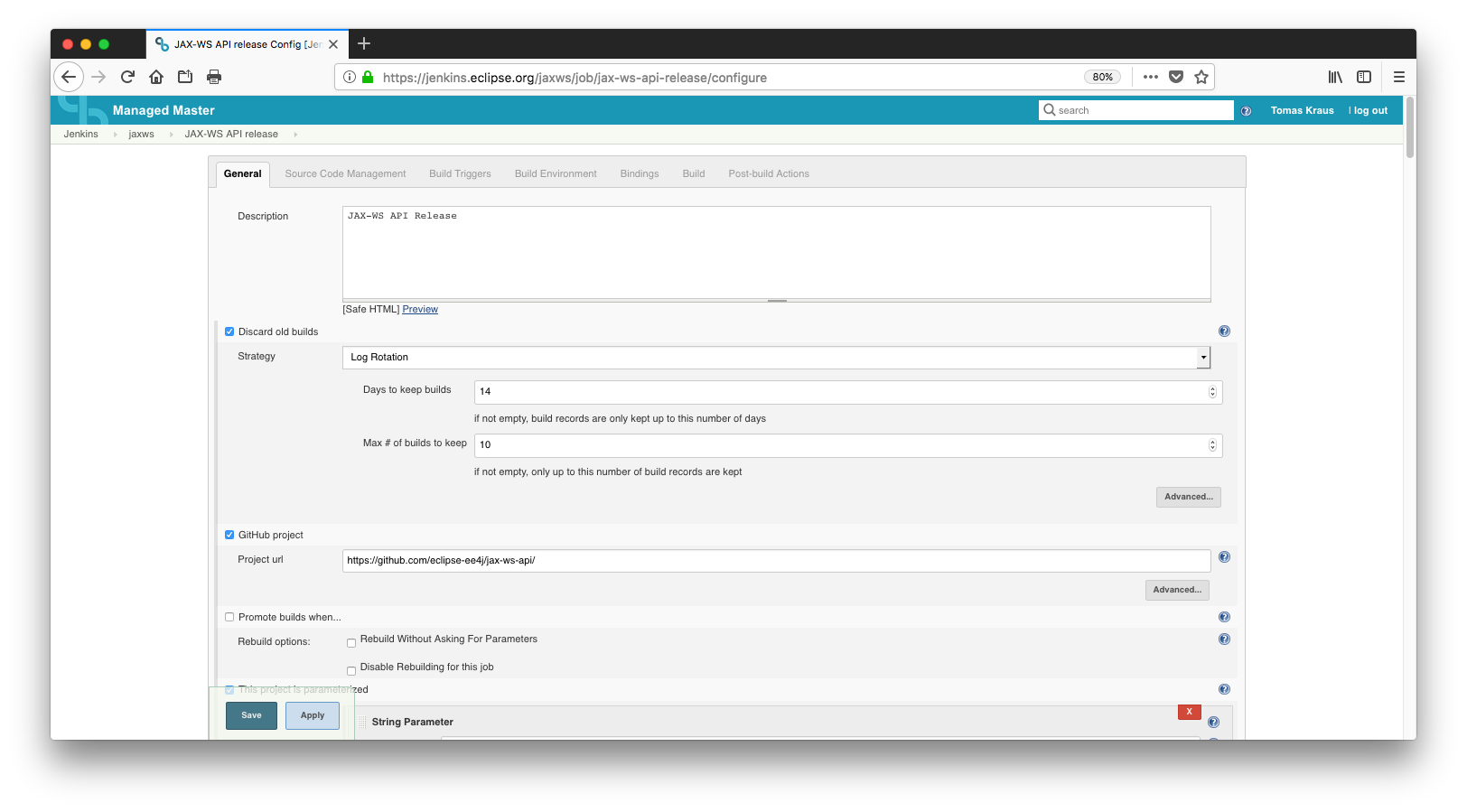Toggle the sidebar view icon
This screenshot has width=1467, height=812.
[1364, 77]
